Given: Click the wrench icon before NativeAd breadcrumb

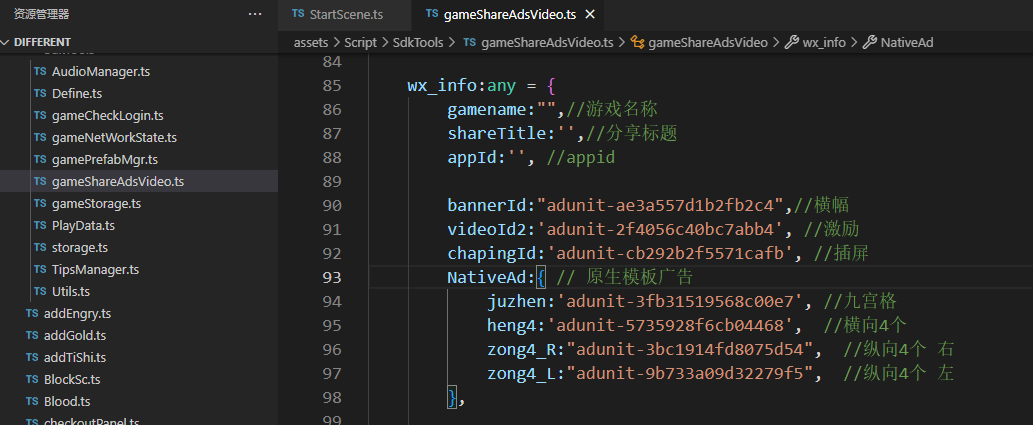Looking at the screenshot, I should pyautogui.click(x=870, y=42).
